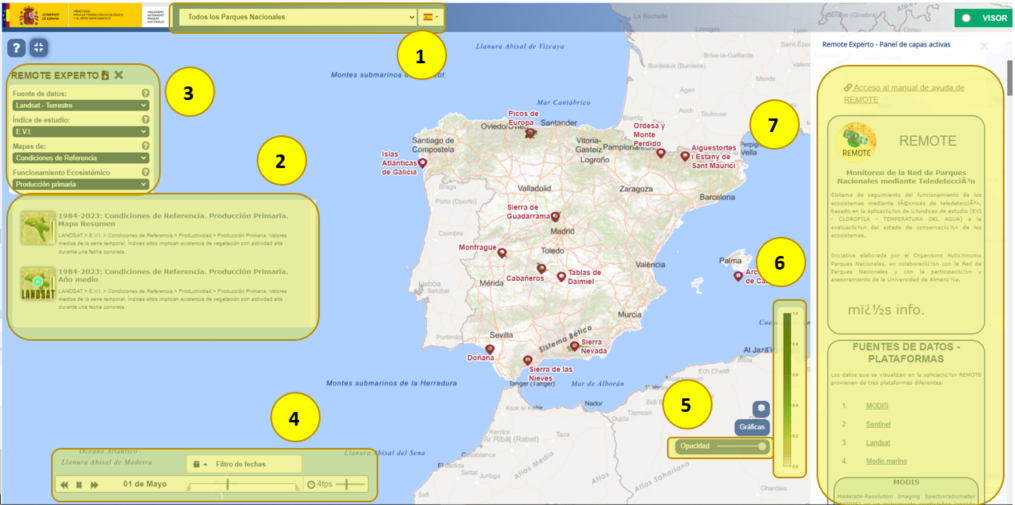Open the Sentinel platform link
The height and width of the screenshot is (505, 1015).
[878, 425]
